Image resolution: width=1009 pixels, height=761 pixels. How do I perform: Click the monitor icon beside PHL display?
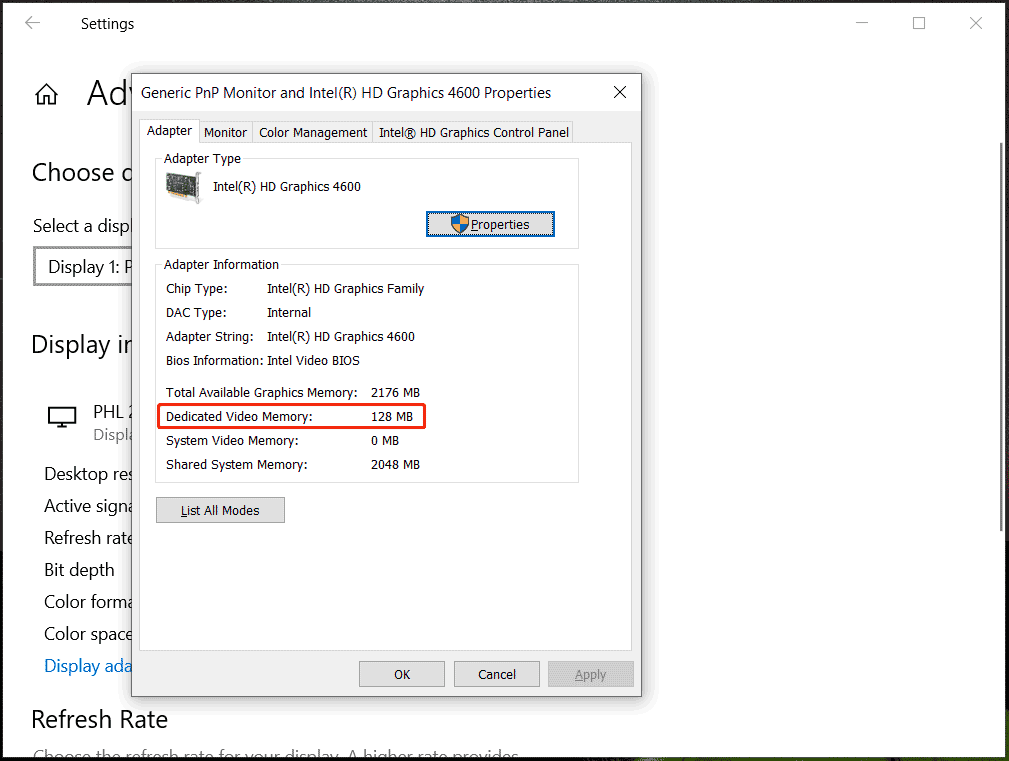pyautogui.click(x=62, y=417)
